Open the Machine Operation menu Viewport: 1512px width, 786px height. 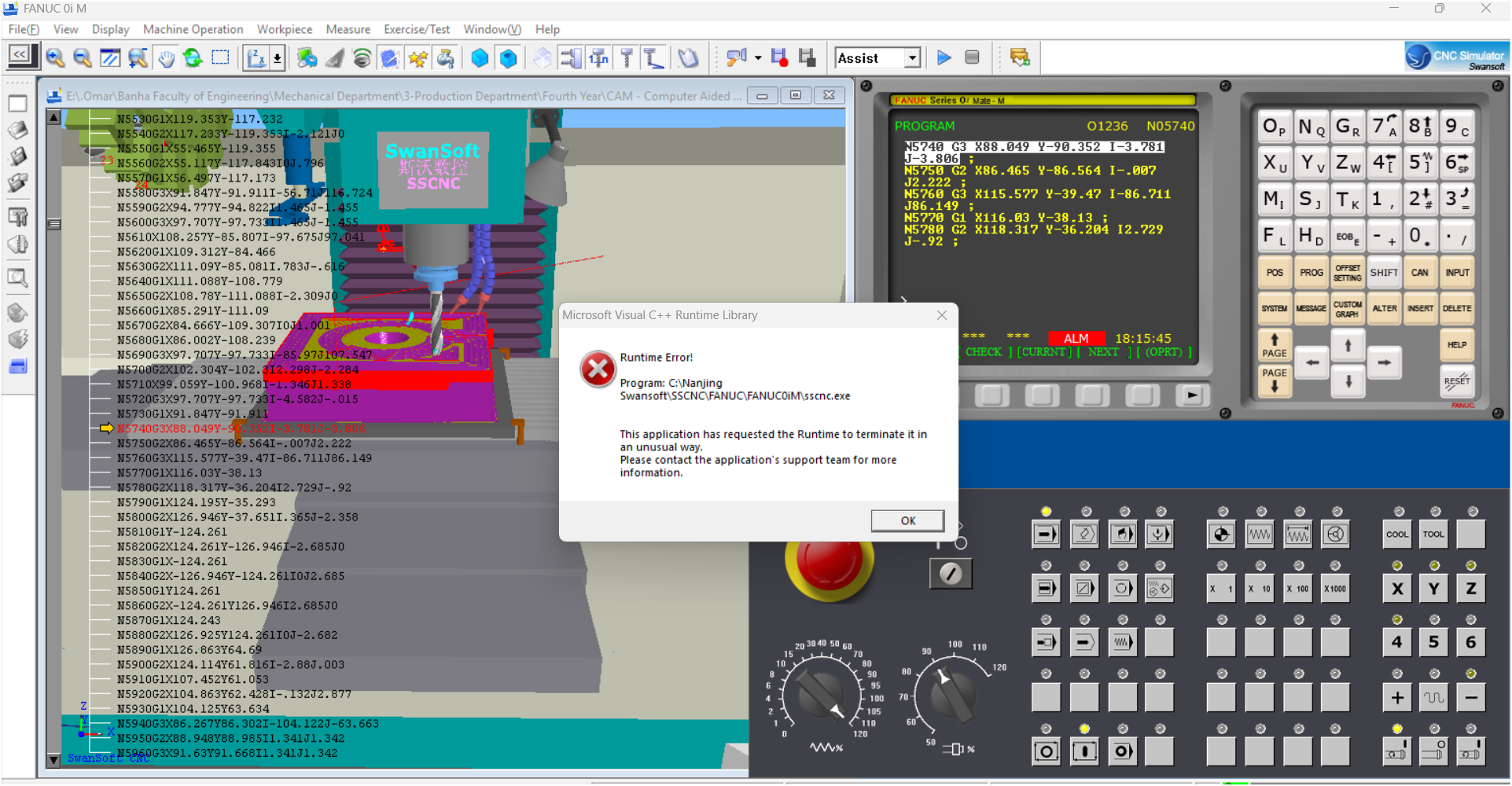pos(193,29)
